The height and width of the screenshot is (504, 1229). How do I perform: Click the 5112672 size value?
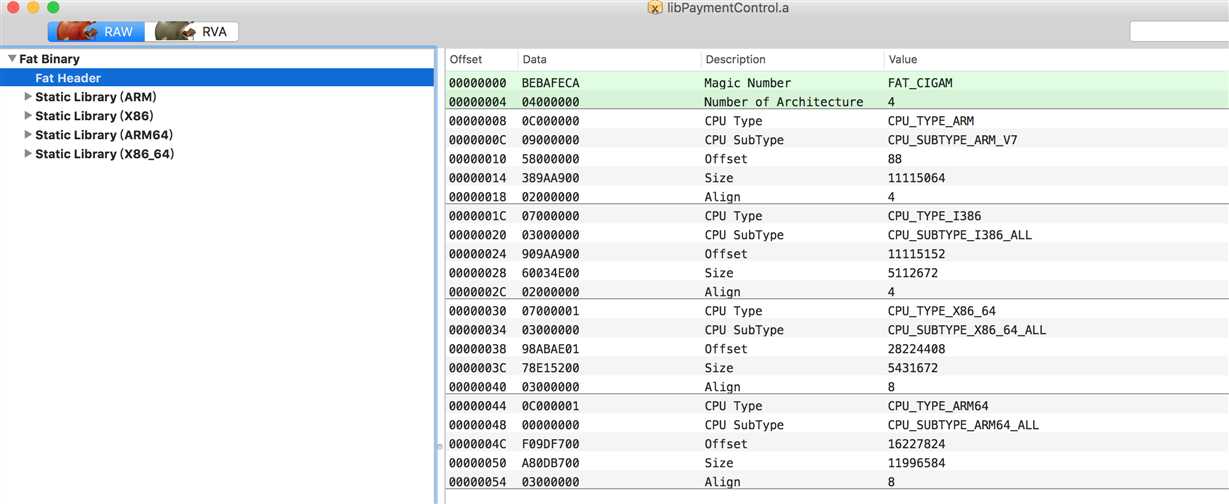click(912, 273)
